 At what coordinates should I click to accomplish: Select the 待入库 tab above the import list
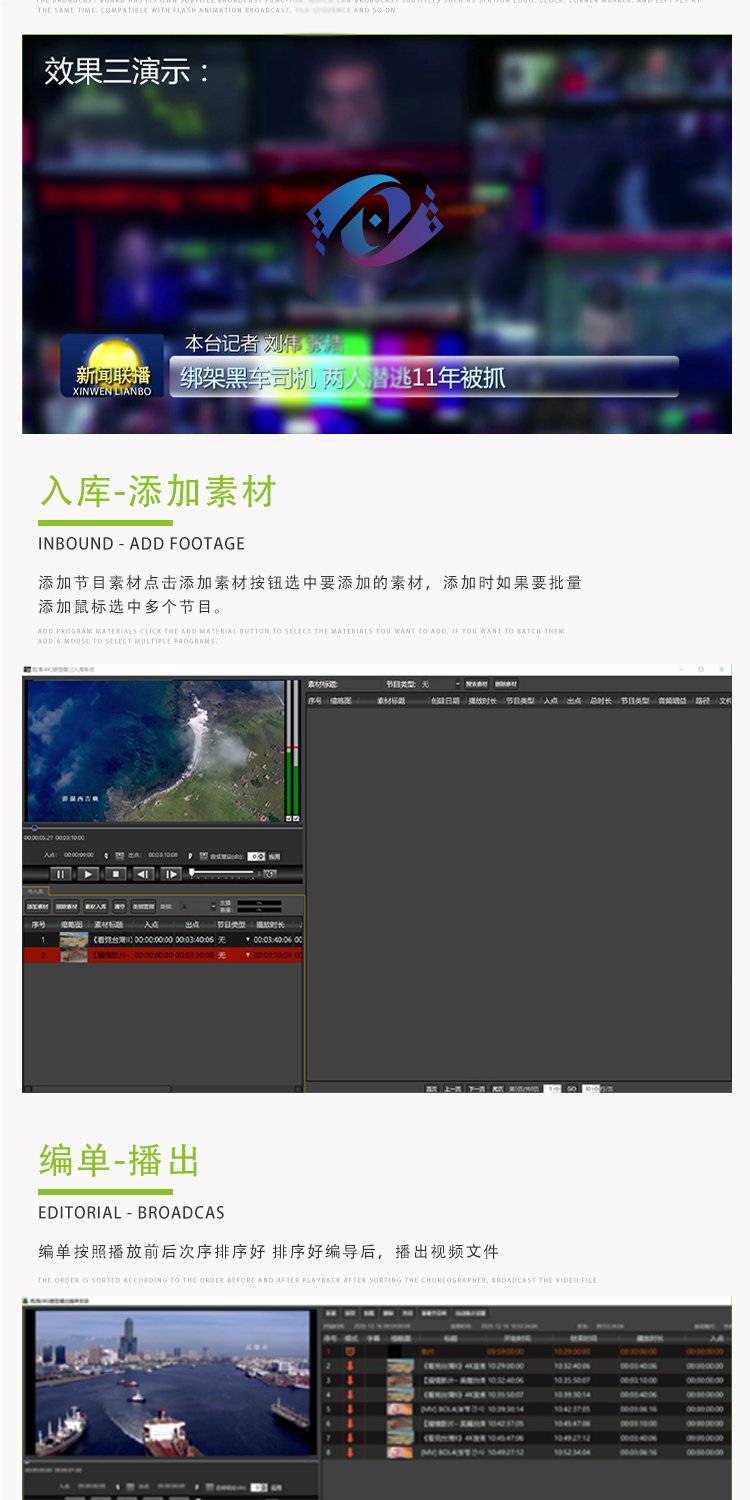point(36,891)
